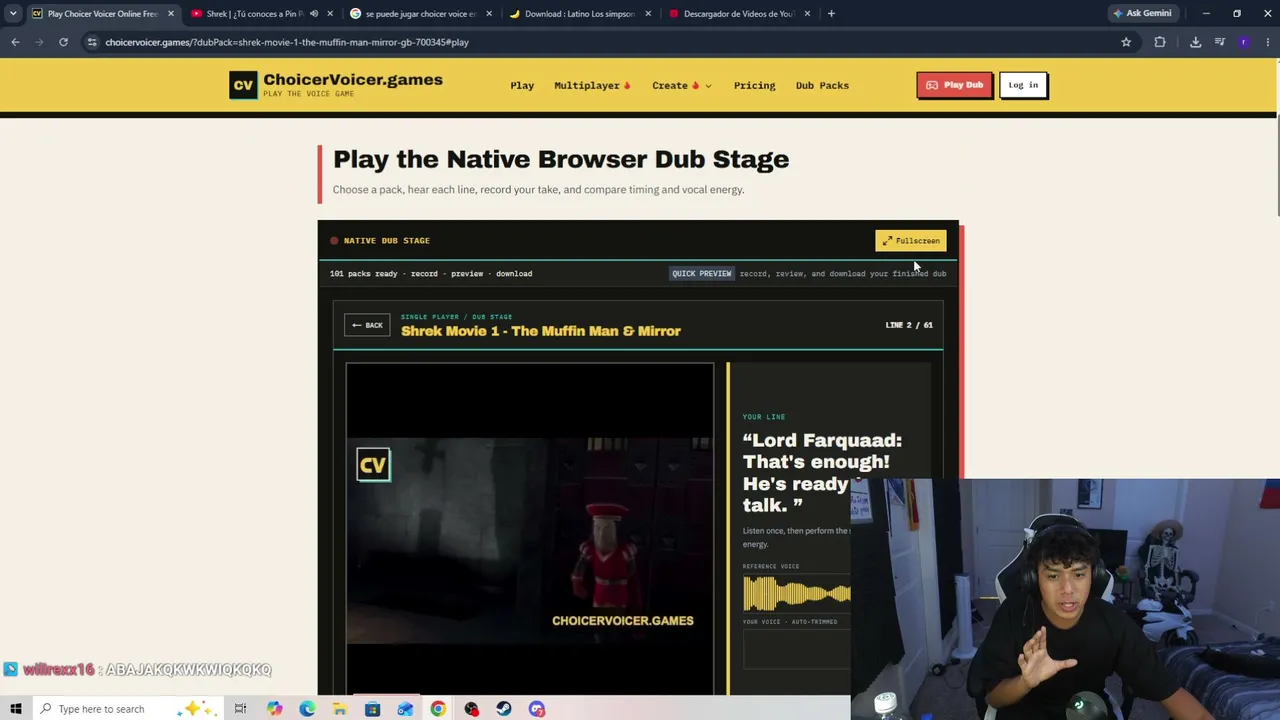This screenshot has height=720, width=1280.
Task: Click the reference voice waveform
Action: pos(796,594)
